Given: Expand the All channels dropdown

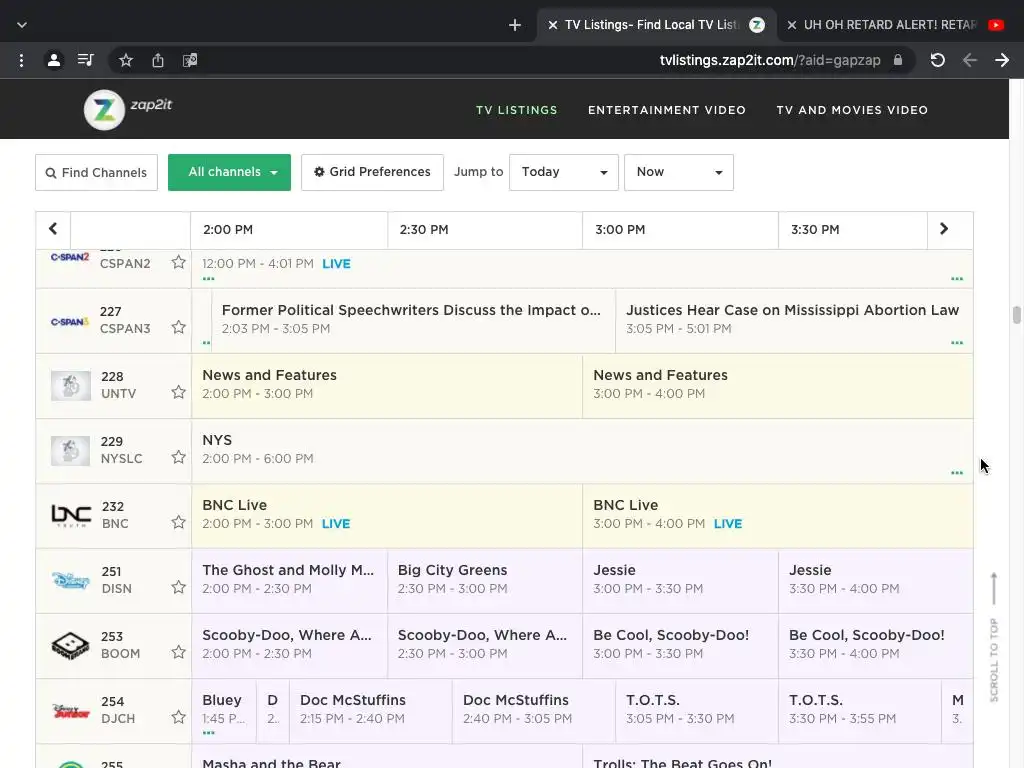Looking at the screenshot, I should [x=229, y=172].
